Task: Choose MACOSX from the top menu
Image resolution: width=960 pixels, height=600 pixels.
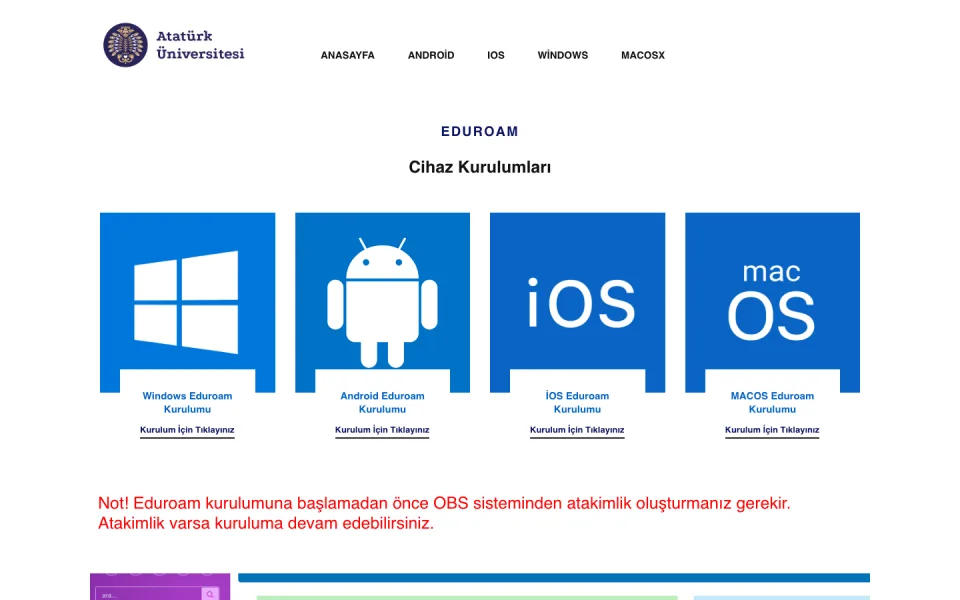Action: [643, 55]
